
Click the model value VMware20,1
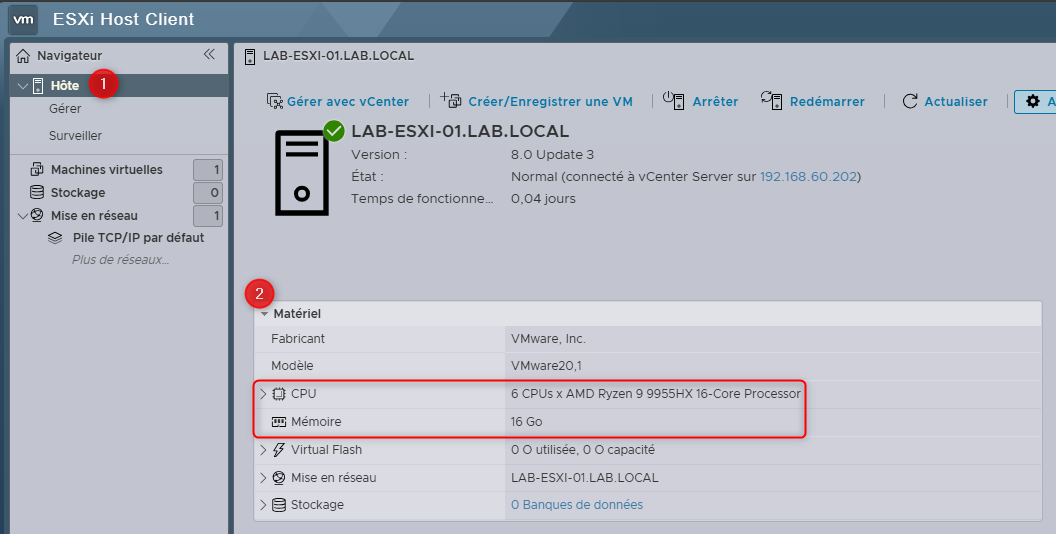(x=546, y=366)
